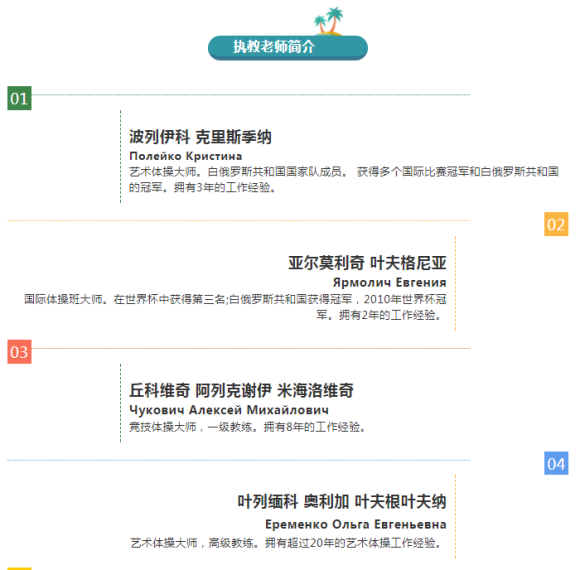Image resolution: width=580 pixels, height=570 pixels.
Task: Click Еременко Ольга Евгеньевна text
Action: pyautogui.click(x=356, y=525)
